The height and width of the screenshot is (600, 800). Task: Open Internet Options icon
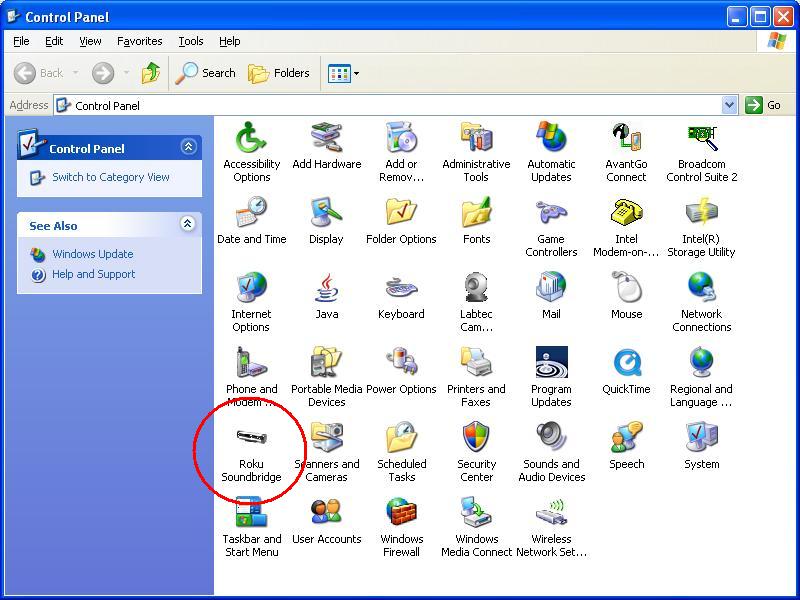[x=251, y=287]
